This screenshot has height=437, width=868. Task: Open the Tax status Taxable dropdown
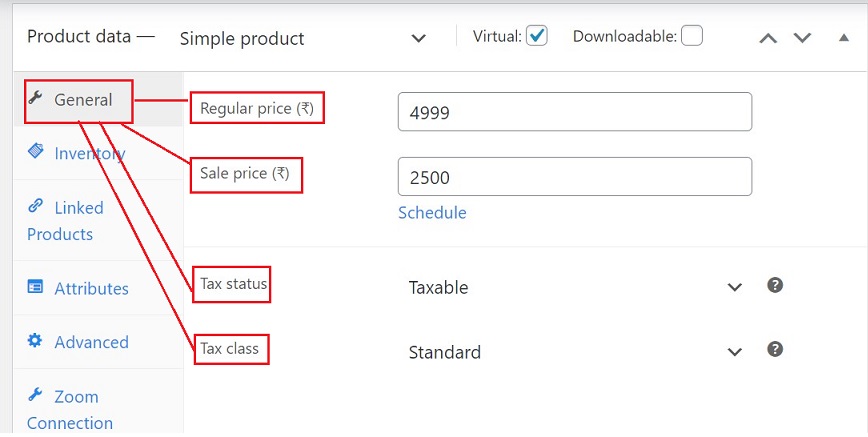coord(575,288)
